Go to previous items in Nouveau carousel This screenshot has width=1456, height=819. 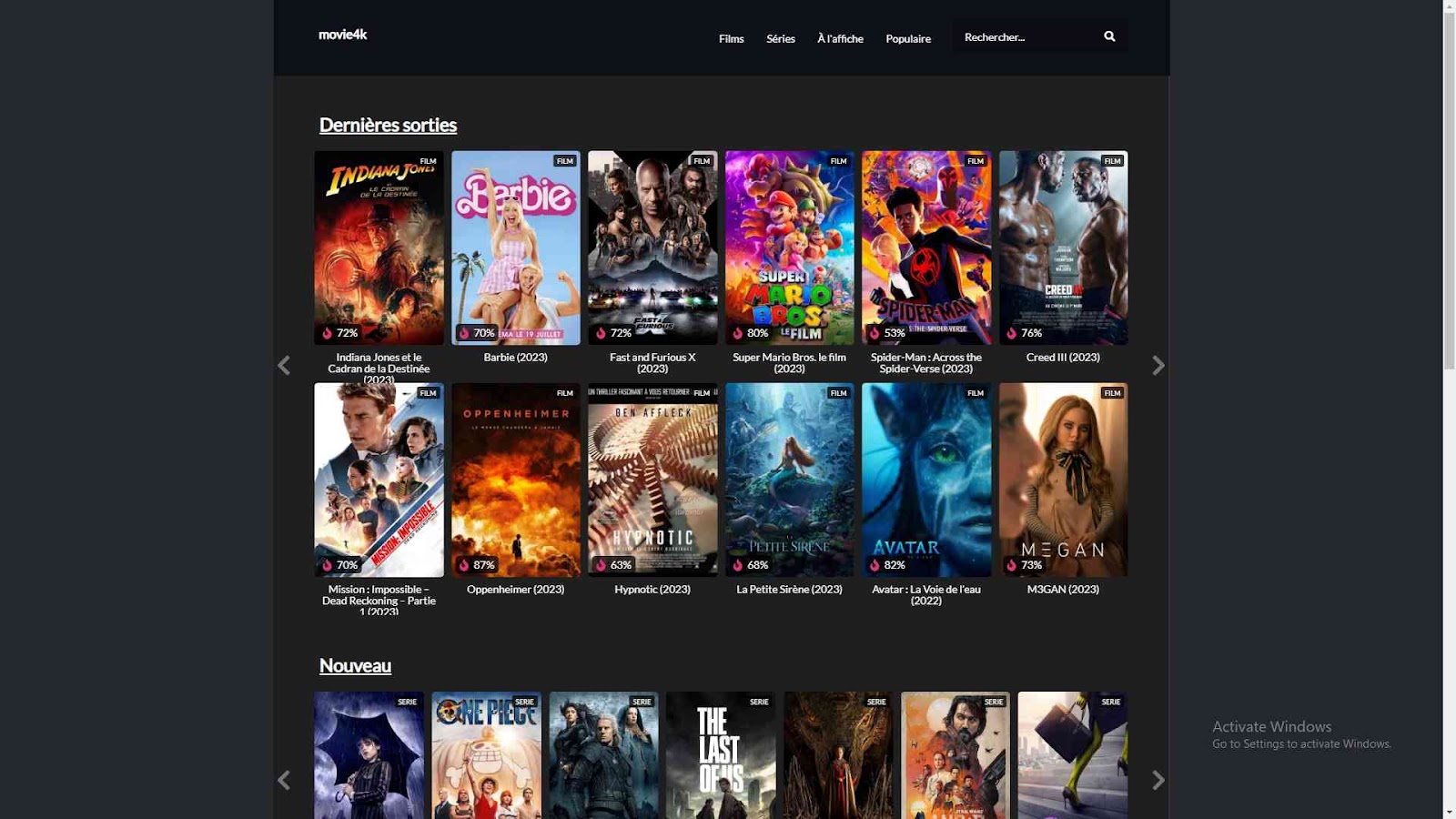click(284, 780)
